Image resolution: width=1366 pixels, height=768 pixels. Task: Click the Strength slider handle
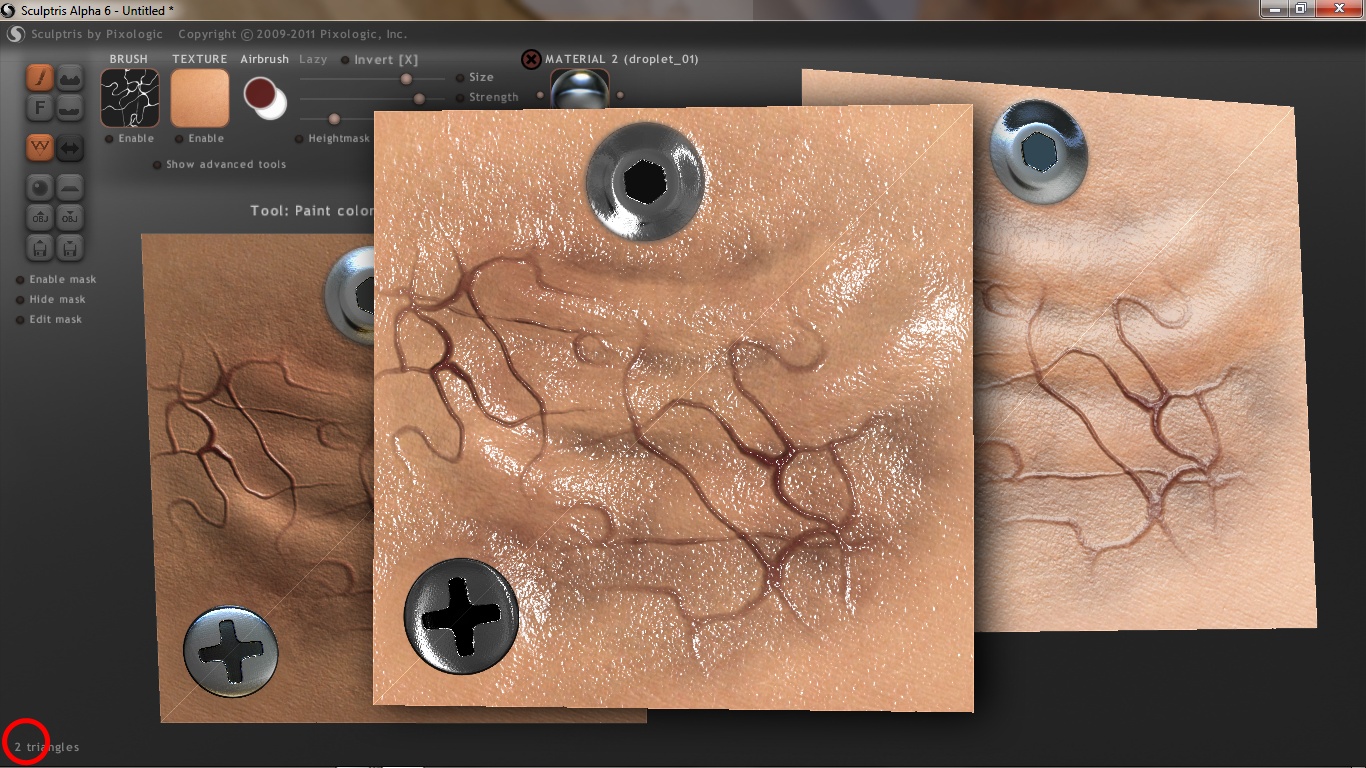point(420,98)
